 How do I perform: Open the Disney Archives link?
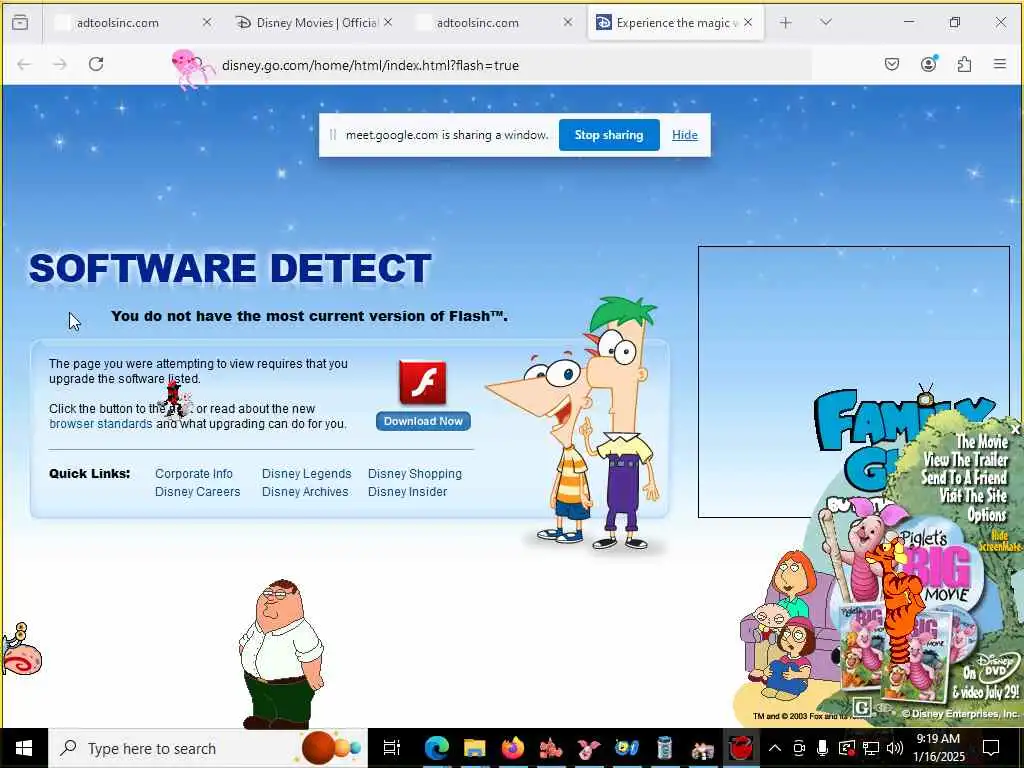(305, 491)
